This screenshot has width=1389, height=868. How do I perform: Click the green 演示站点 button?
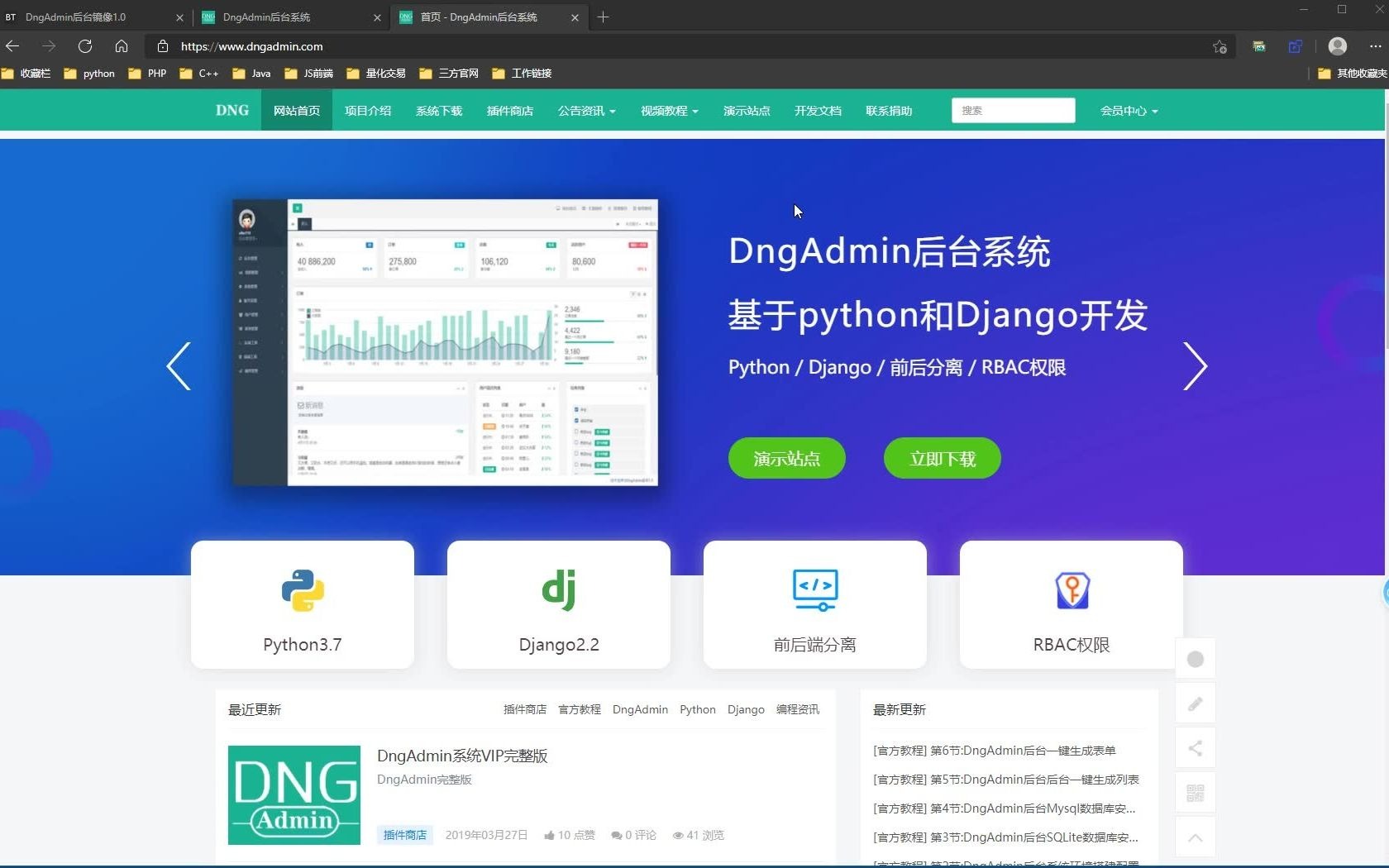[787, 458]
